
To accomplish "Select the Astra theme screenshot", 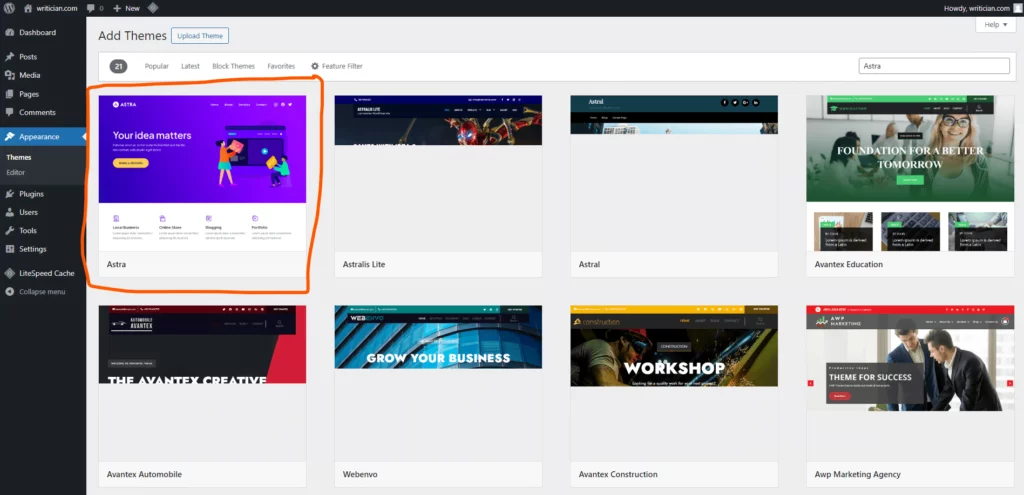I will (202, 173).
